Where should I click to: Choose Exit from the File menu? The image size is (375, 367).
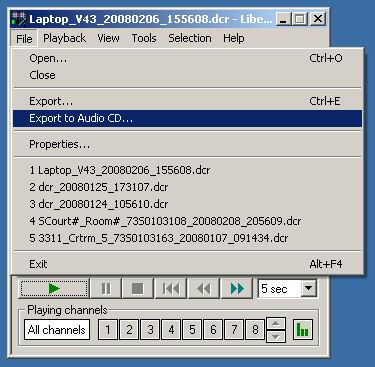pos(187,264)
